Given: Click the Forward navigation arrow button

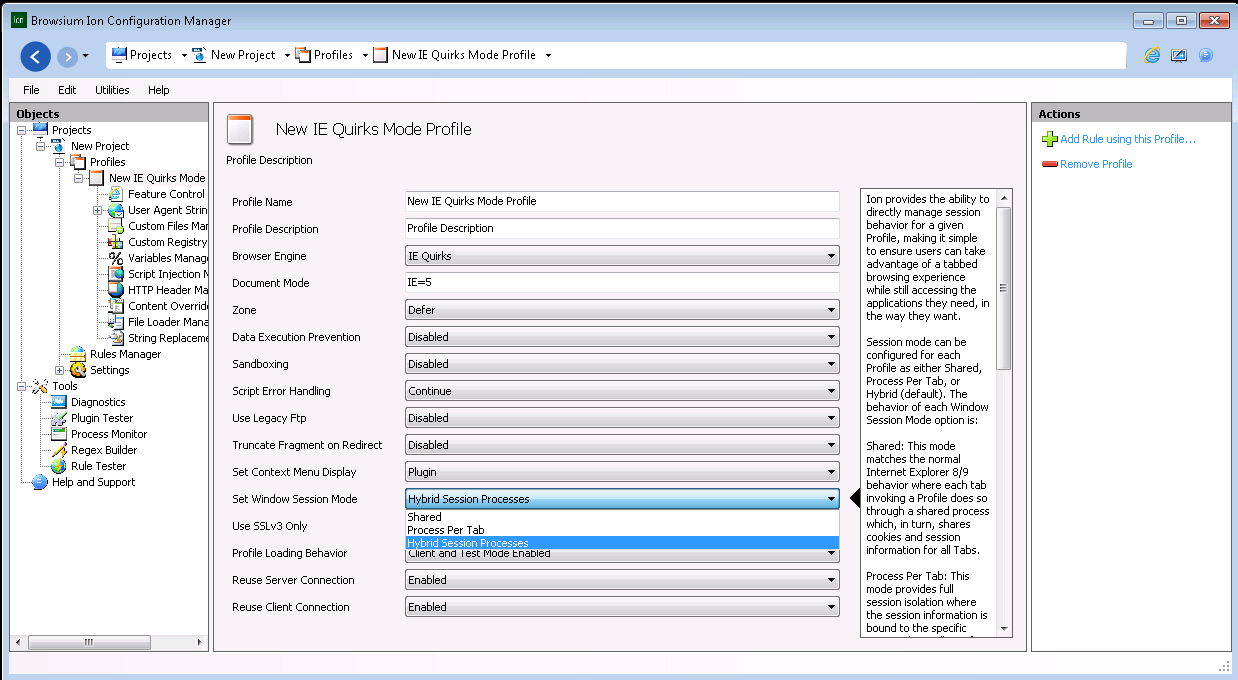Looking at the screenshot, I should (x=67, y=56).
